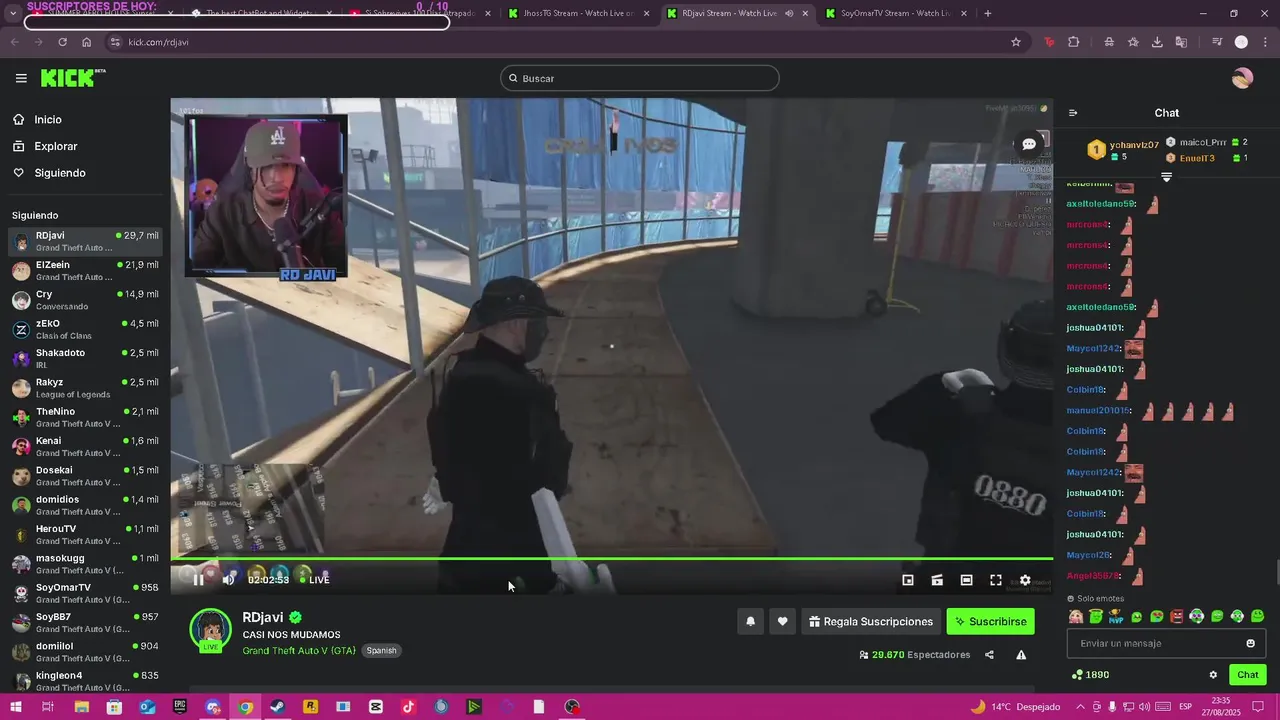The image size is (1280, 720).
Task: Pause the stream video
Action: coord(198,580)
